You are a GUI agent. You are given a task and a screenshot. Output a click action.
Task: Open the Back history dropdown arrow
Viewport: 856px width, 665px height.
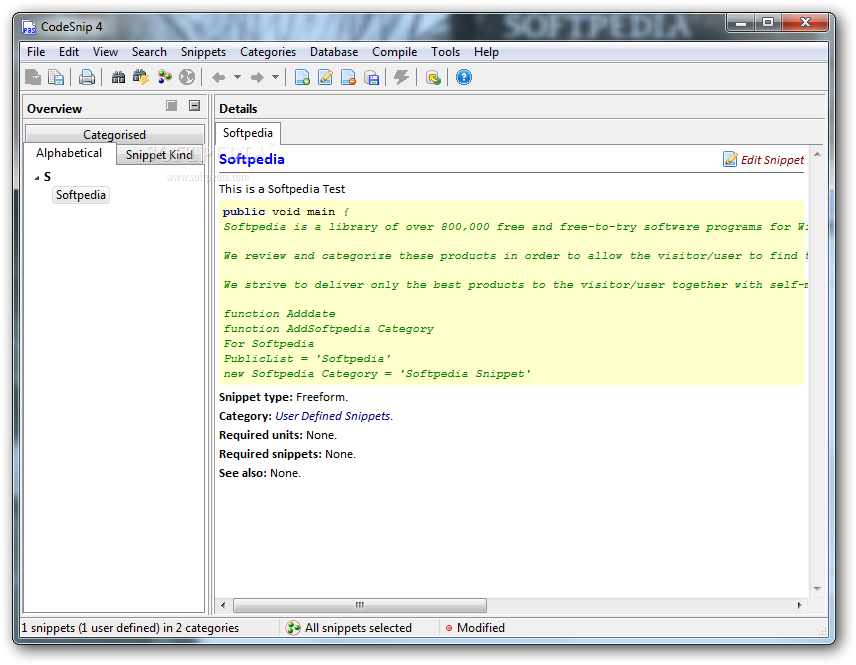[237, 78]
